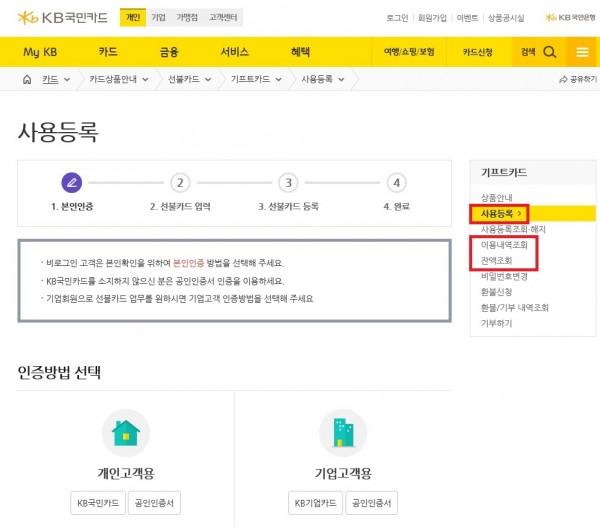This screenshot has width=600, height=527.
Task: Select the 기업고객용 building icon
Action: click(342, 432)
